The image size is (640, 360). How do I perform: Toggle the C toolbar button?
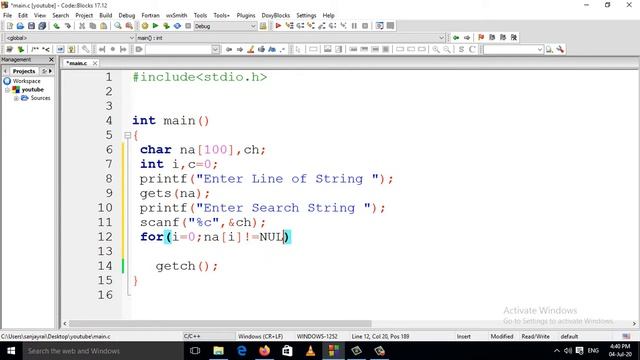click(x=472, y=49)
